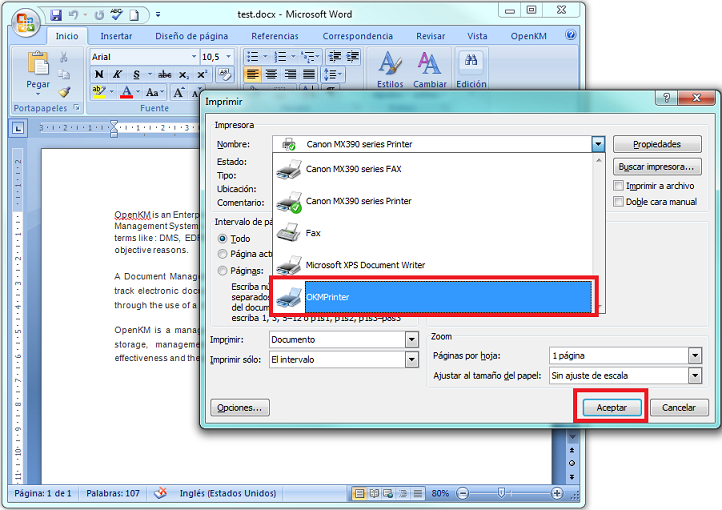Cut selection with scissors icon
Image resolution: width=722 pixels, height=510 pixels.
(64, 57)
